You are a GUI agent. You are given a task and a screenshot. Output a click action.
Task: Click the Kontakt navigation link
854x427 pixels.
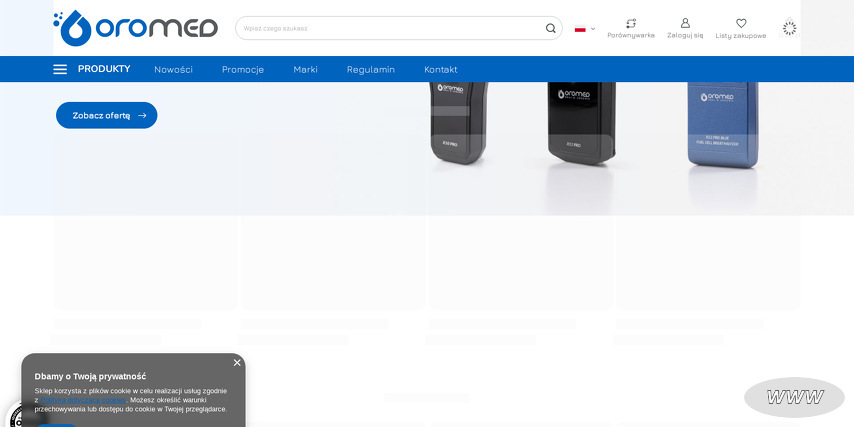(440, 69)
